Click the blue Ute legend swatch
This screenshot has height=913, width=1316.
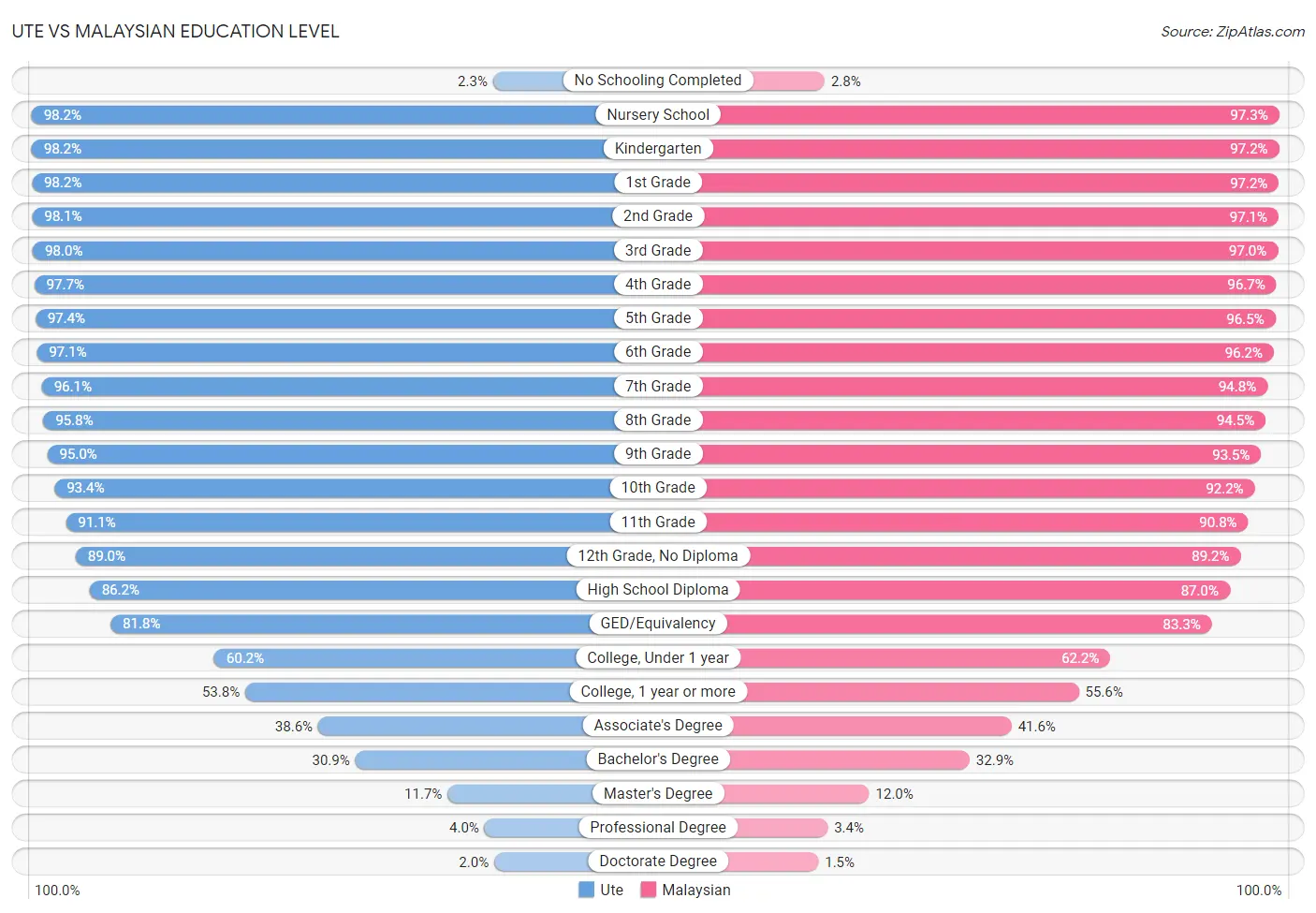click(x=587, y=890)
